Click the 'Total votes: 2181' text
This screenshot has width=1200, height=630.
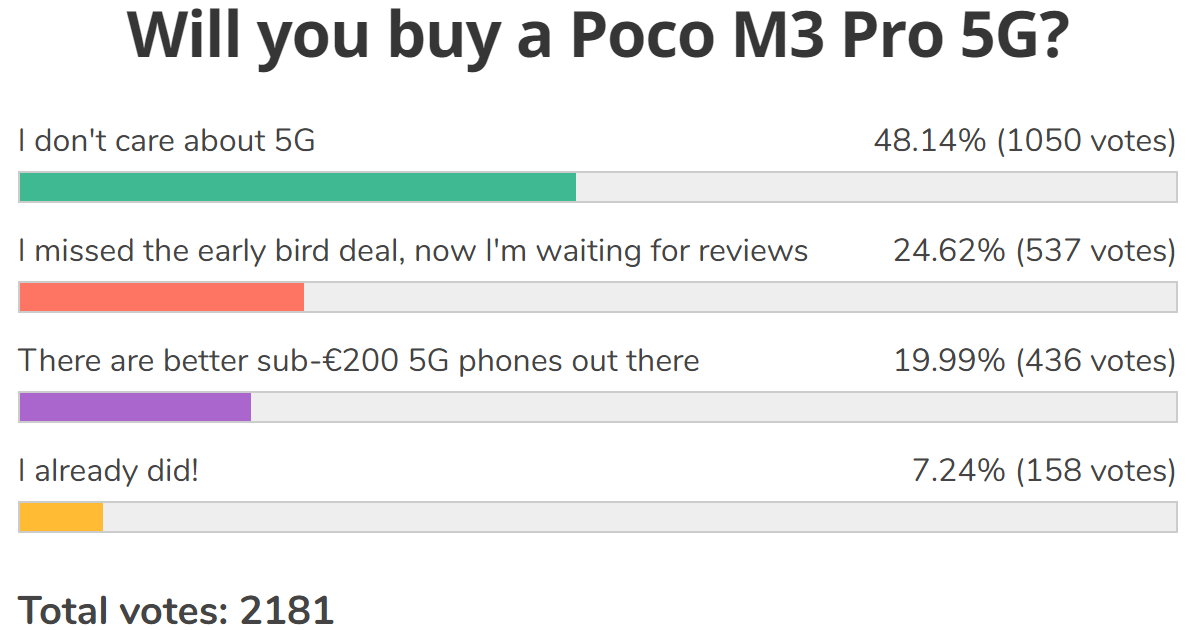pos(176,609)
